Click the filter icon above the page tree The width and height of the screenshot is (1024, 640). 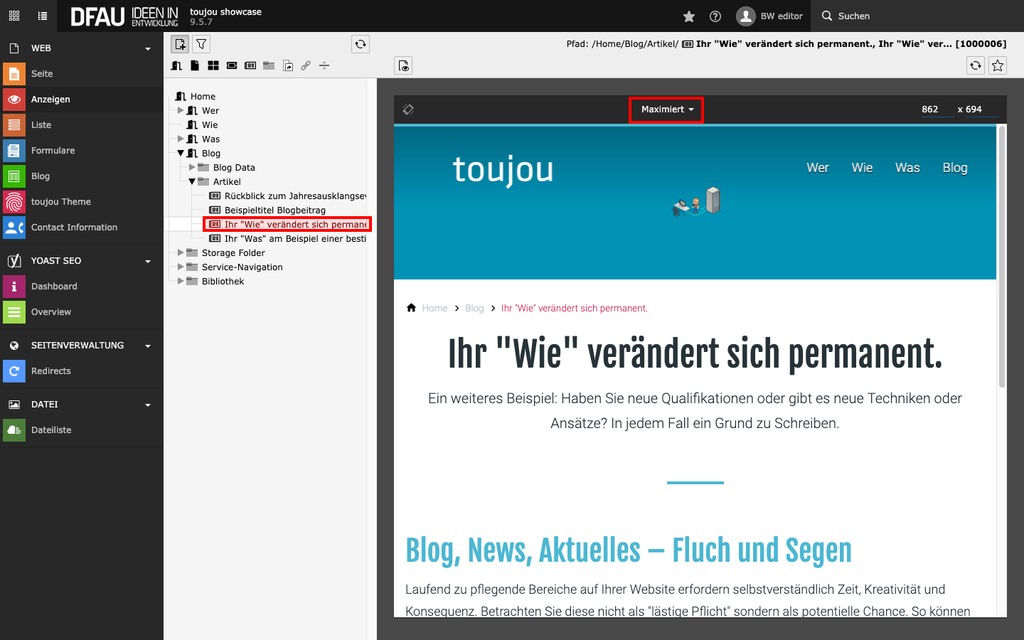coord(201,44)
